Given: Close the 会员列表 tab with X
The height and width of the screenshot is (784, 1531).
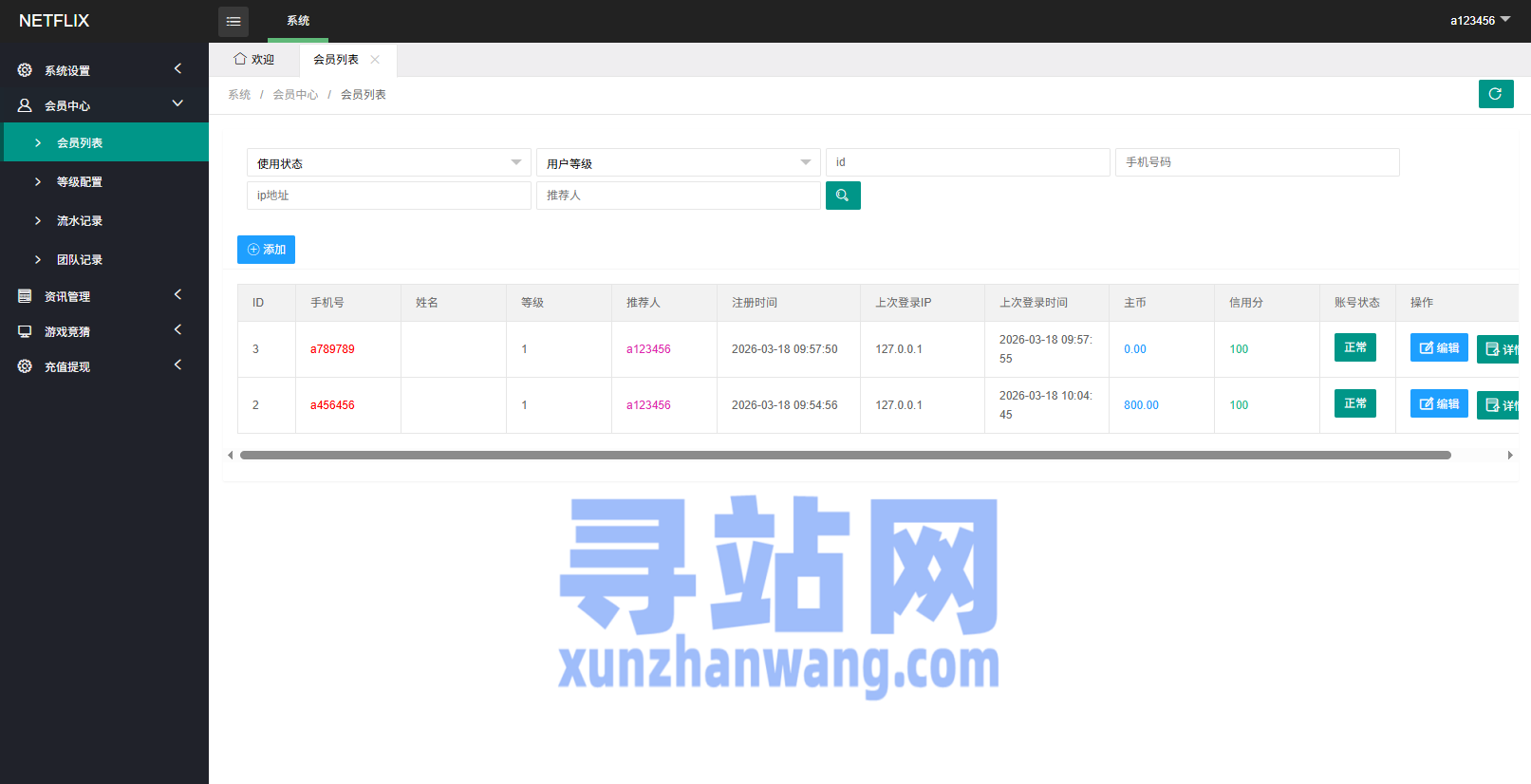Looking at the screenshot, I should pos(375,60).
